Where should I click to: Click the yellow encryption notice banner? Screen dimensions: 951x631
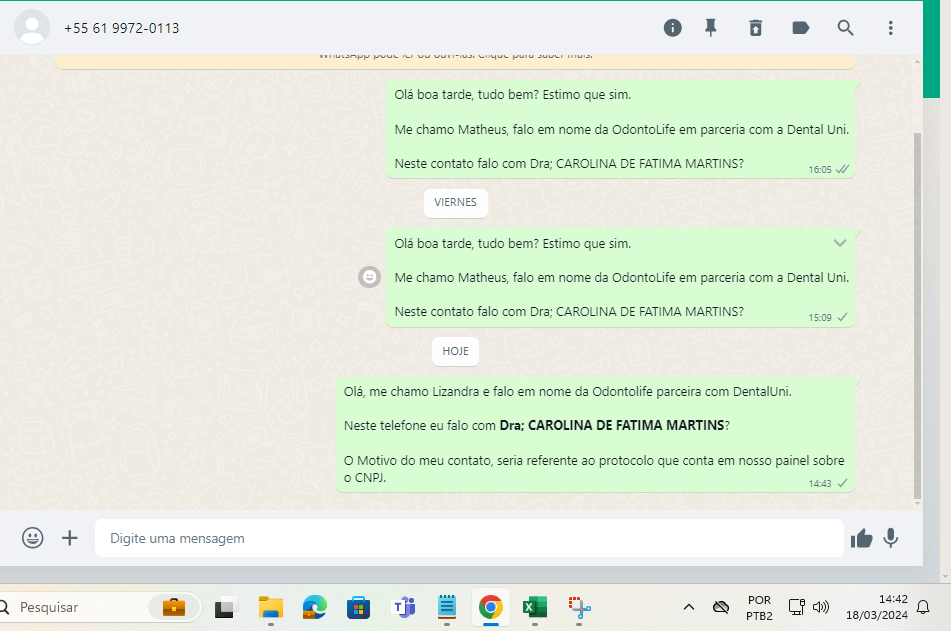click(x=455, y=60)
